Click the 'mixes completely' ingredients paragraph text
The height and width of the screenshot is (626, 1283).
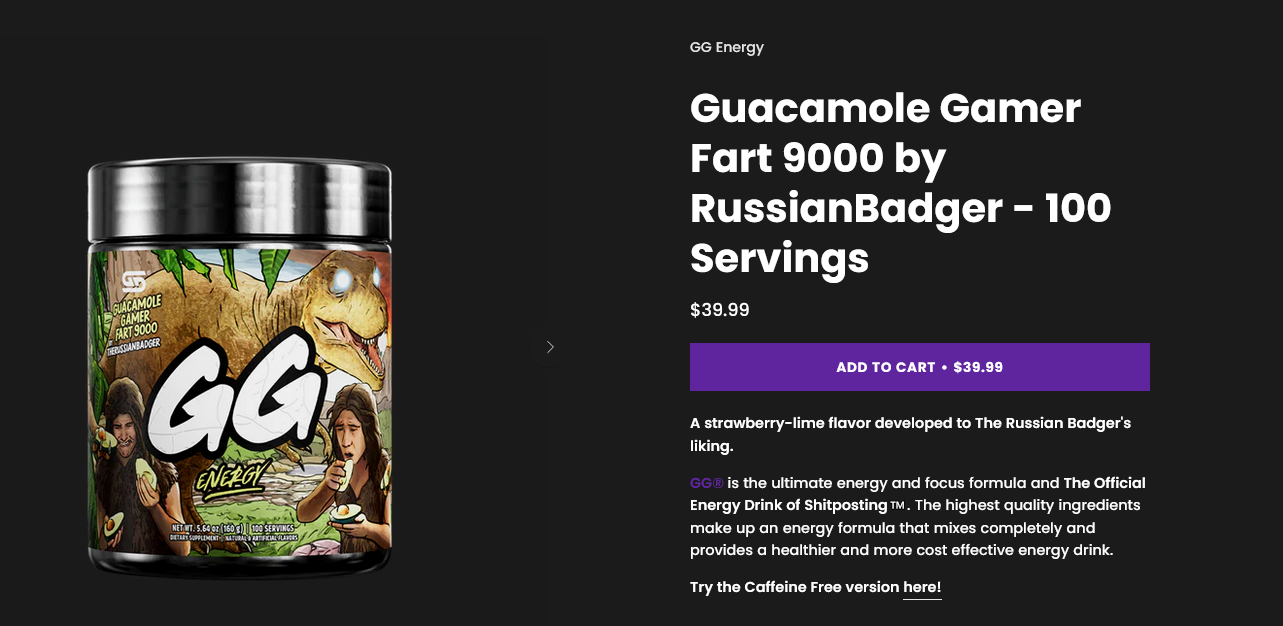(916, 527)
